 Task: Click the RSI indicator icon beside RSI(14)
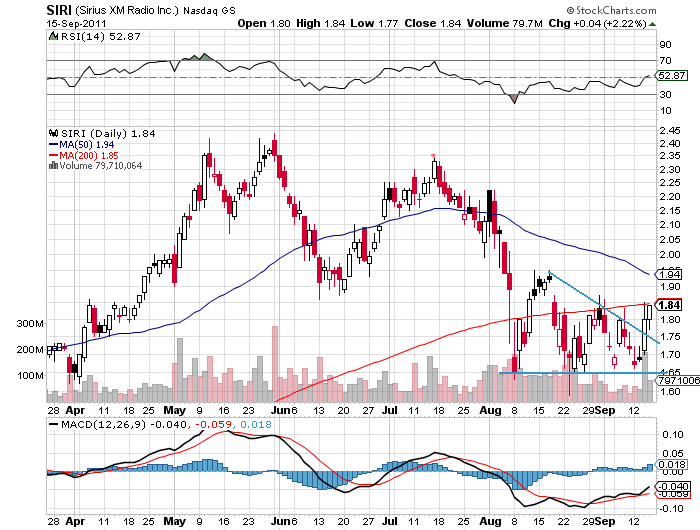[x=54, y=36]
